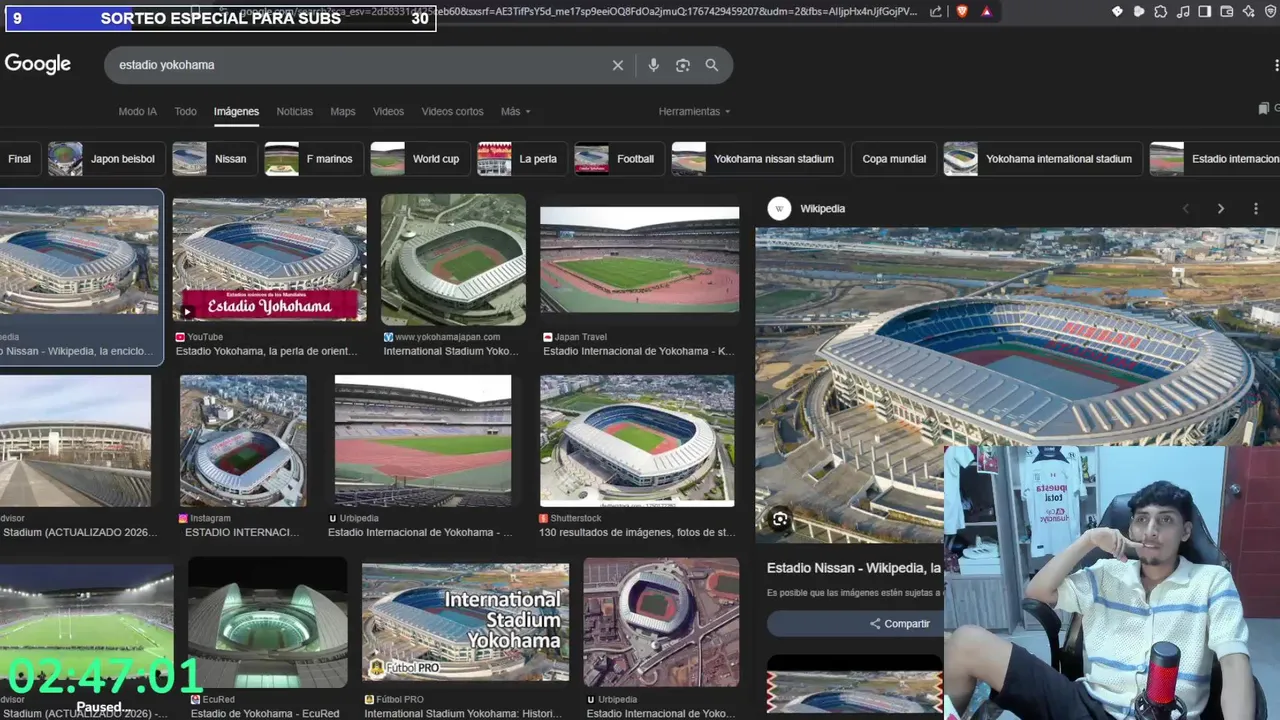Switch to the Todo results tab
1280x720 pixels.
pos(186,112)
